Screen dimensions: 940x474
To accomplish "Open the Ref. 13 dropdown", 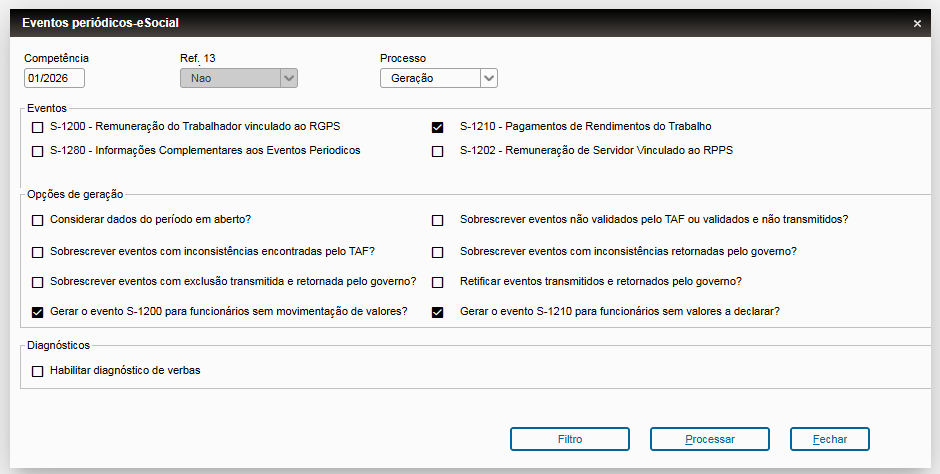I will [288, 78].
